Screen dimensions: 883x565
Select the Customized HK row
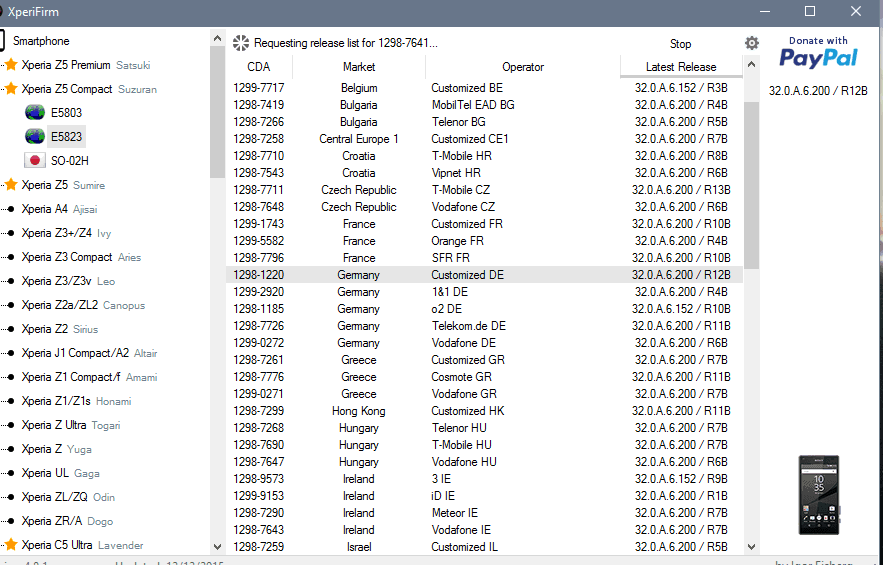coord(484,411)
